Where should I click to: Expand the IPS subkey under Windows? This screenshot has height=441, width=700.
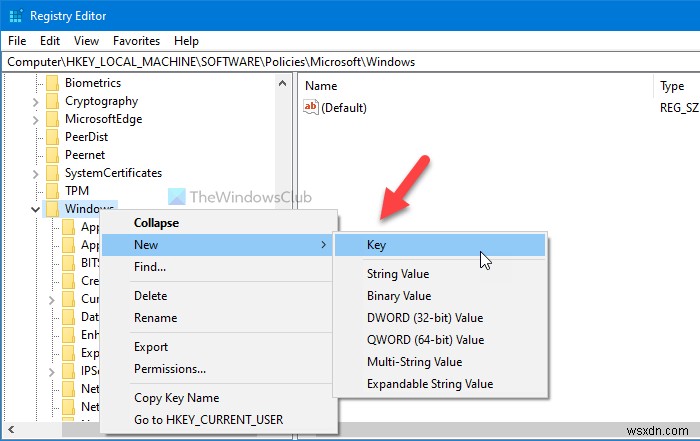[x=52, y=372]
